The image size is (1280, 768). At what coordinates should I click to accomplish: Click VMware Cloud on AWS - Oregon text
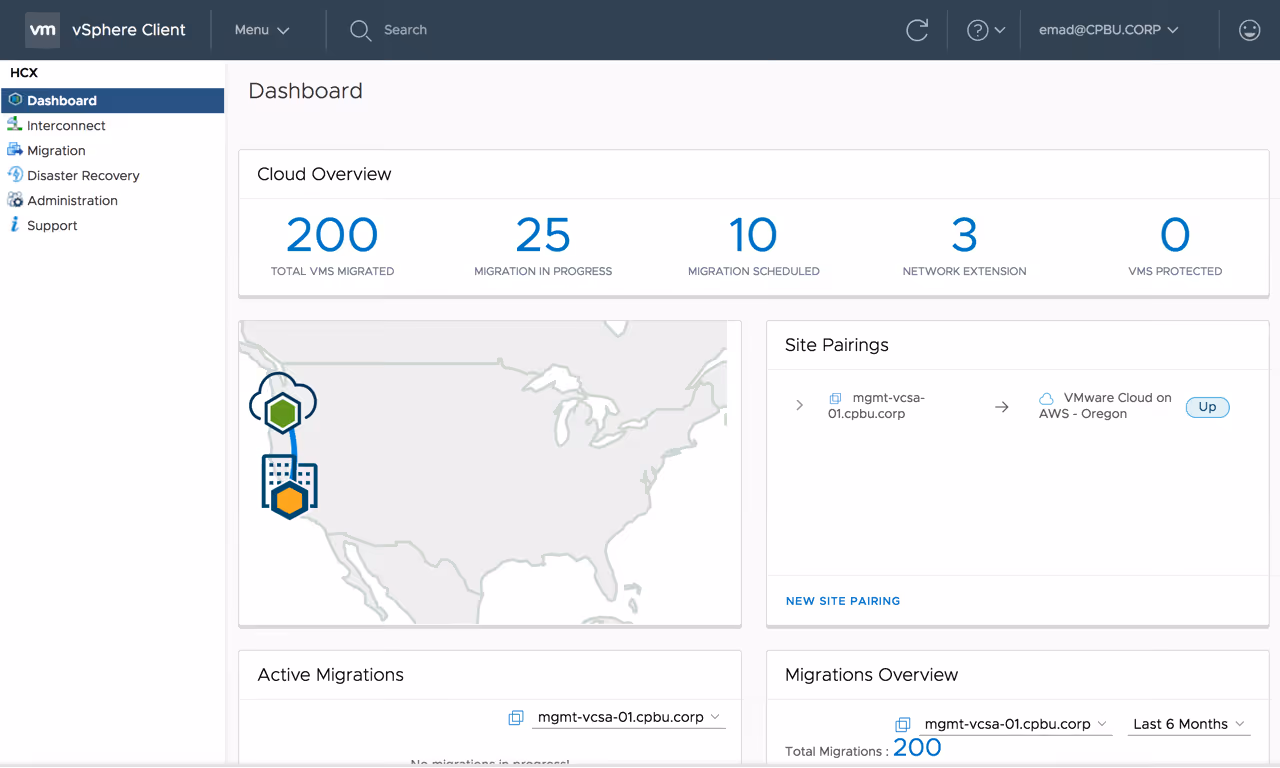tap(1105, 405)
